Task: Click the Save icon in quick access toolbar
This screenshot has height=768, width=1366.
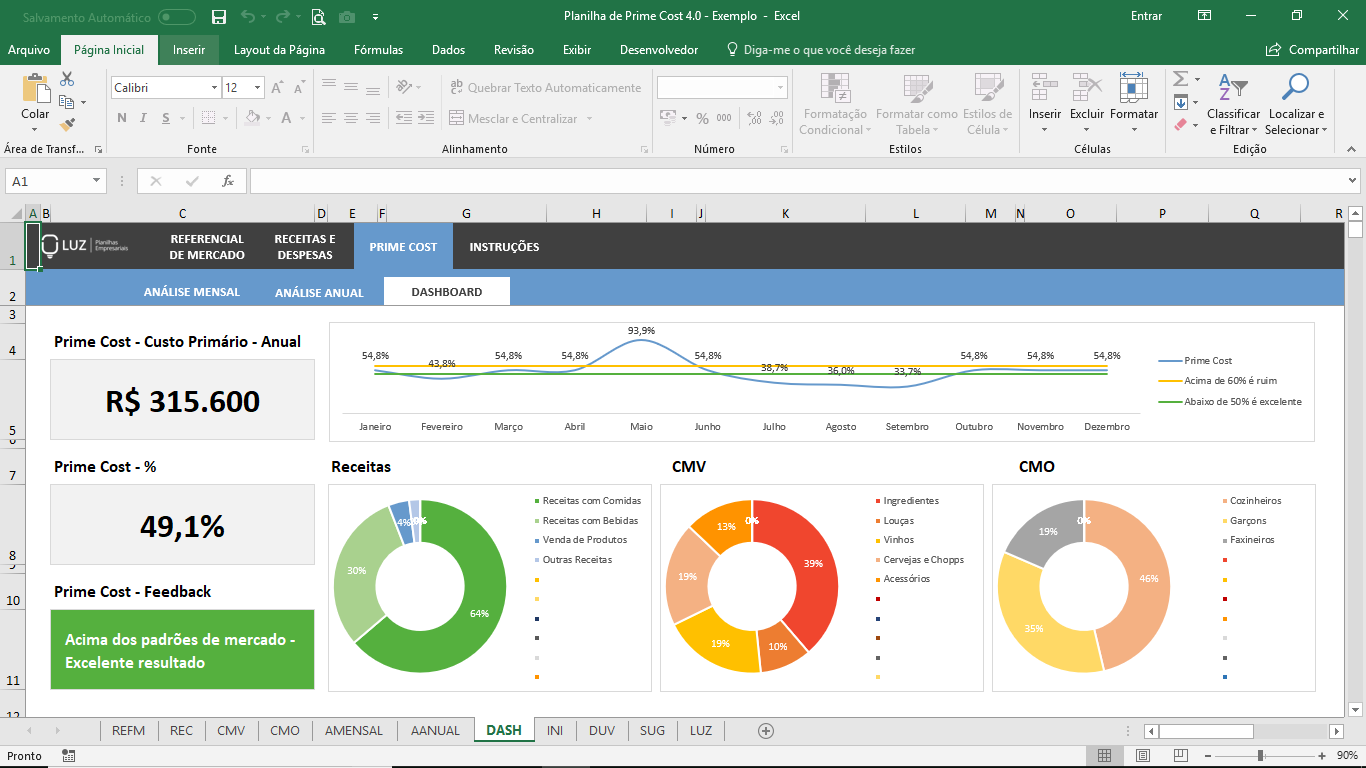Action: [219, 16]
